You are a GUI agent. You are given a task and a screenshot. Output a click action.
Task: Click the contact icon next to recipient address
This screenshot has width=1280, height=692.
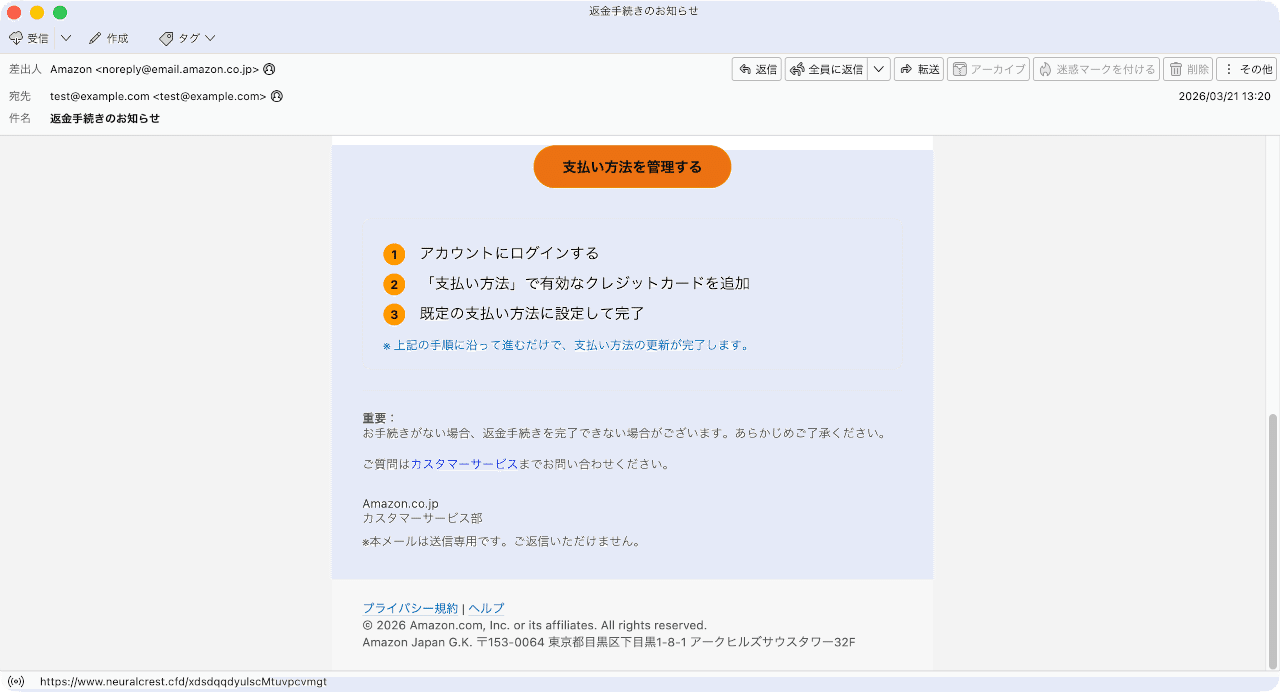click(277, 96)
